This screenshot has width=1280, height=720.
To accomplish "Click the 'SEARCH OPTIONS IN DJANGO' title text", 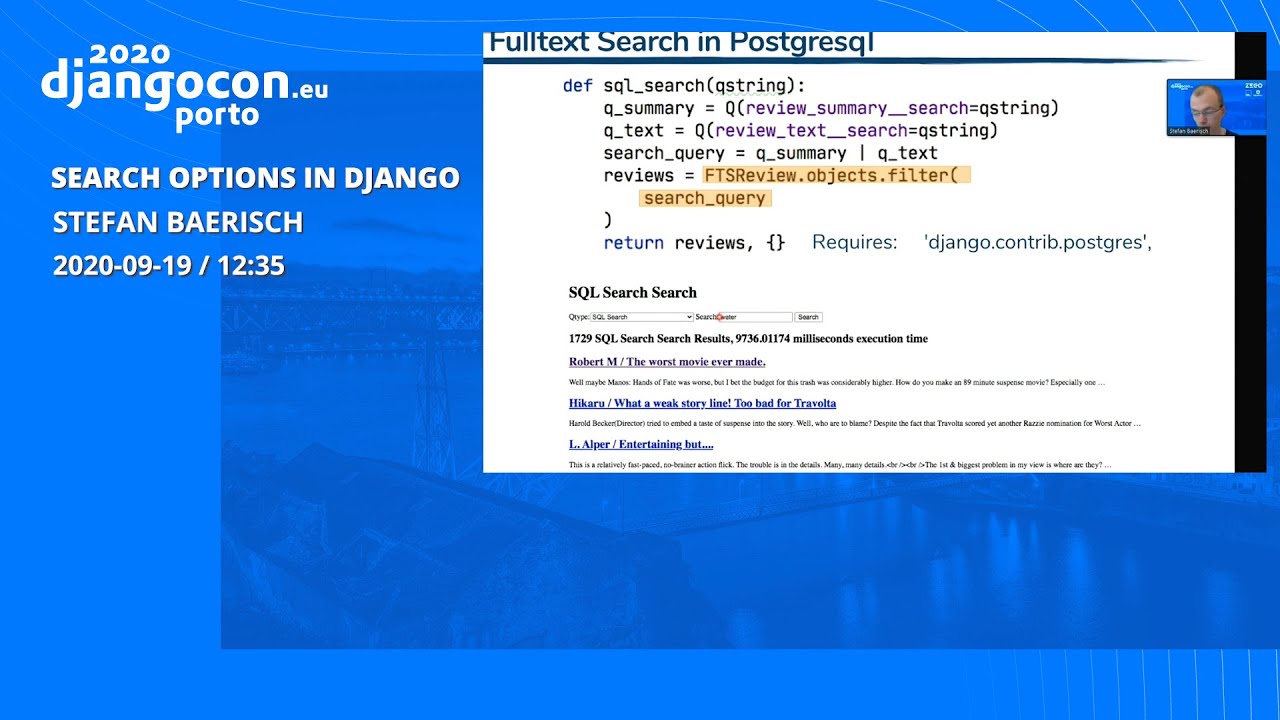I will [x=255, y=178].
